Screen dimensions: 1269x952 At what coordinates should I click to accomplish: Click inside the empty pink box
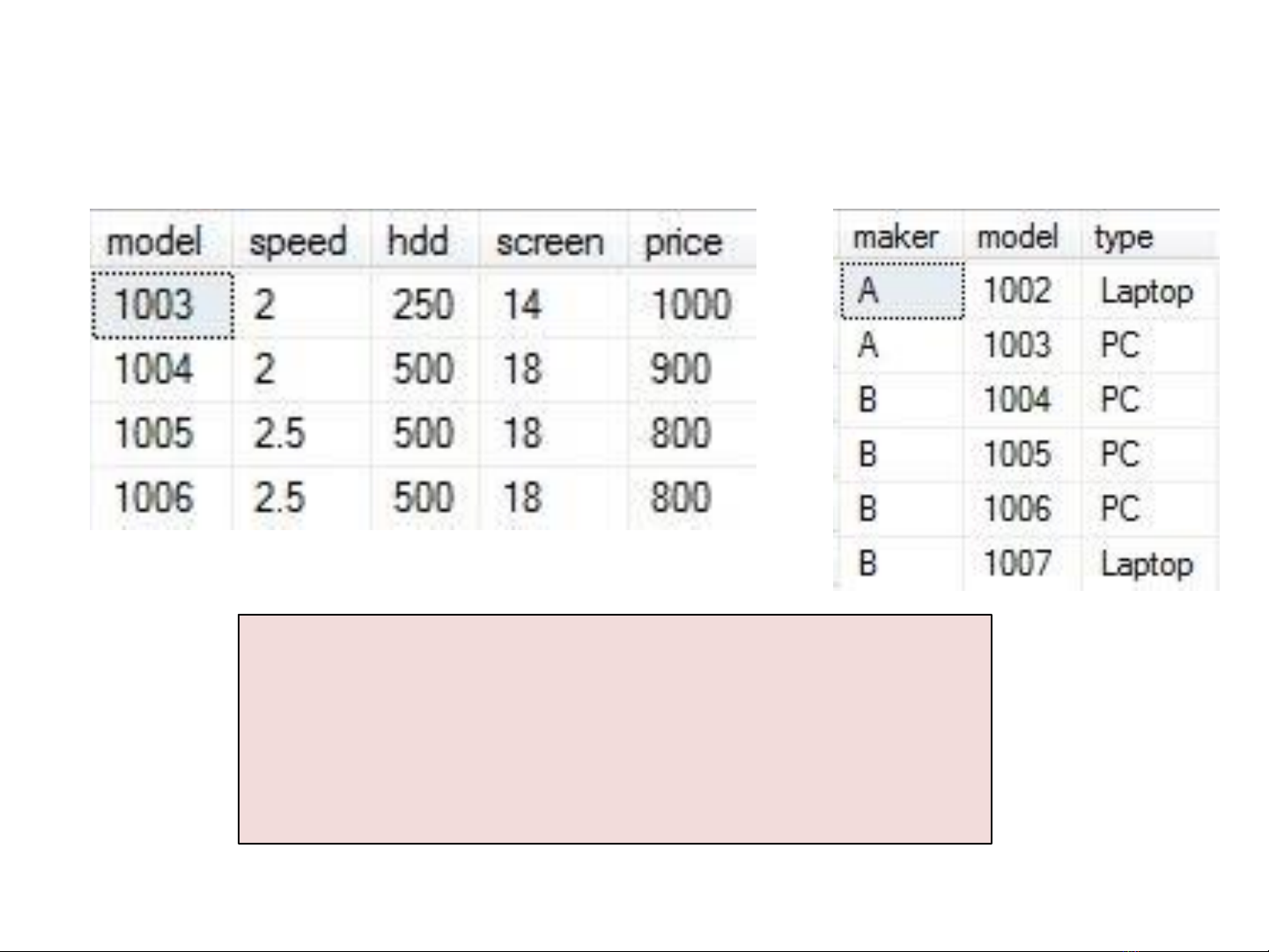[x=615, y=729]
